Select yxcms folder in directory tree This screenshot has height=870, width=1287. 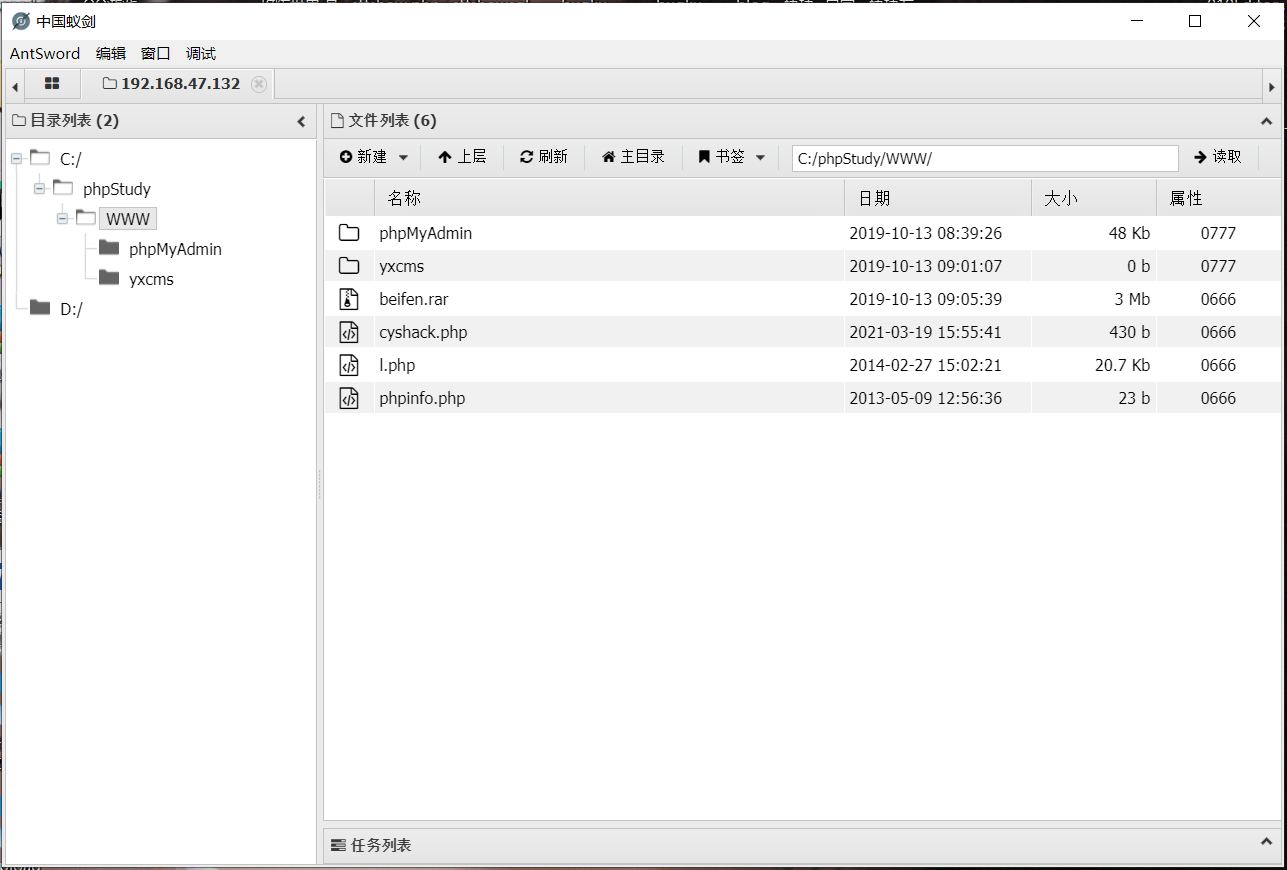pyautogui.click(x=151, y=279)
